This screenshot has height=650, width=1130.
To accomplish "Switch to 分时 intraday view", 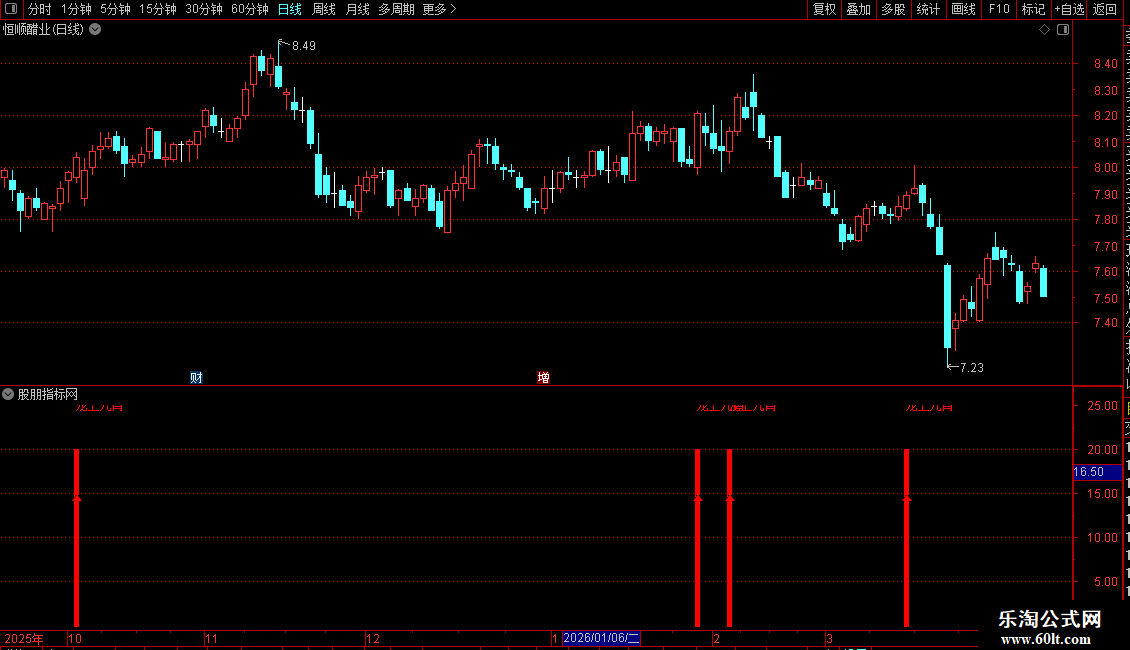I will click(x=40, y=9).
